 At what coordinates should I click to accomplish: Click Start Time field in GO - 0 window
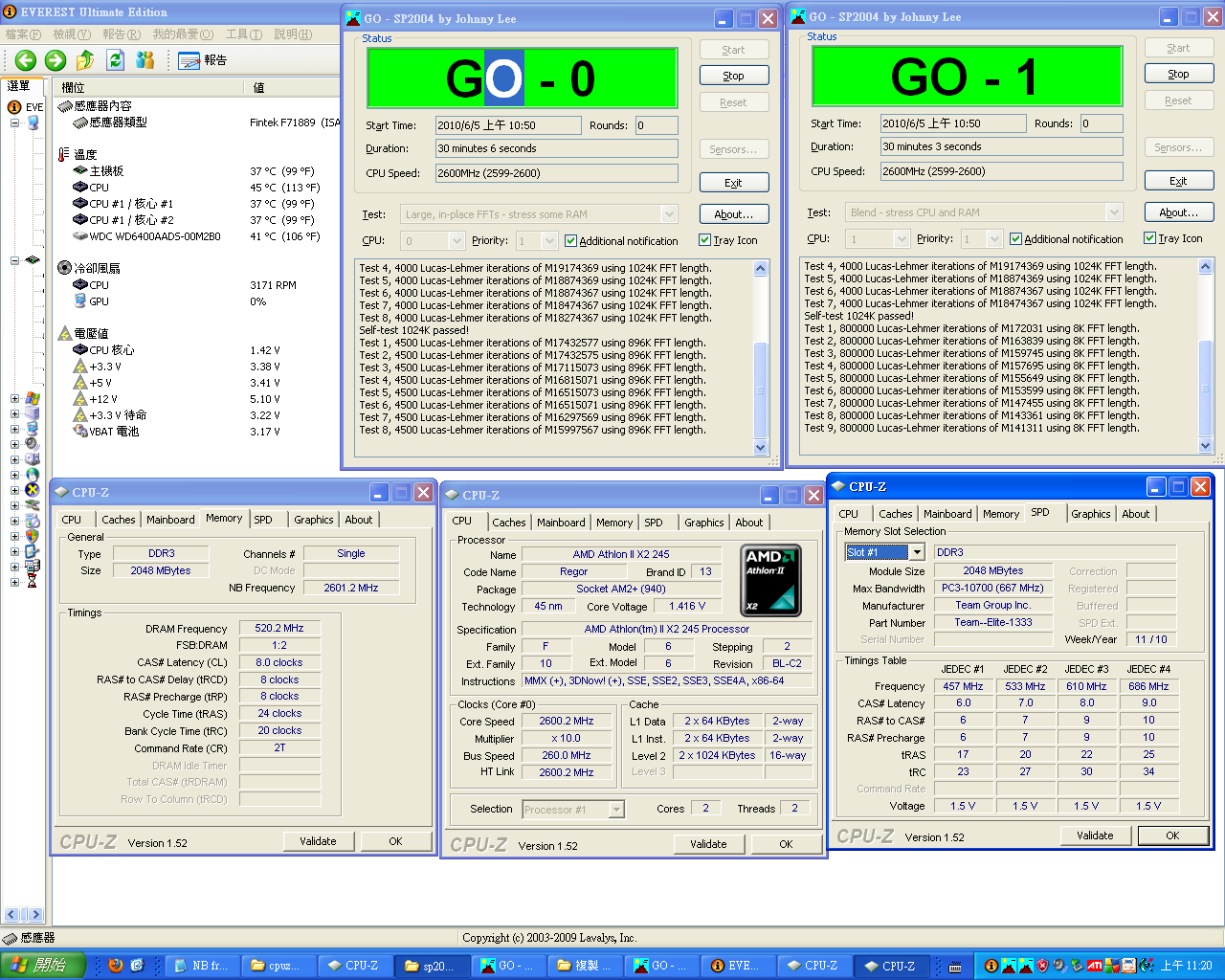point(508,125)
